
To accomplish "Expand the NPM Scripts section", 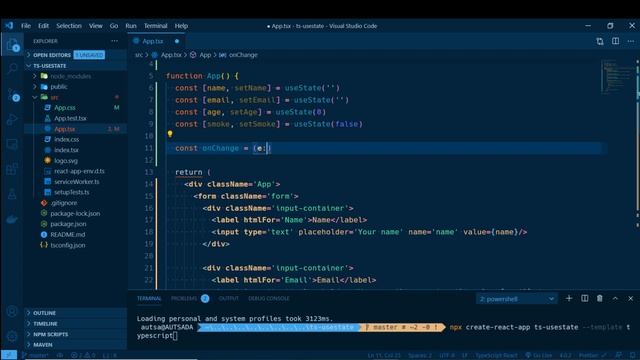I will 76,334.
